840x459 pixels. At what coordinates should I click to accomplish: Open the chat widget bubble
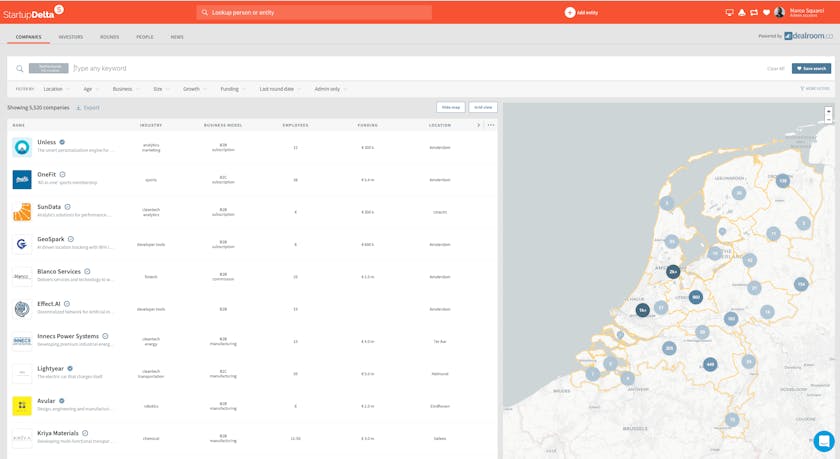coord(823,441)
